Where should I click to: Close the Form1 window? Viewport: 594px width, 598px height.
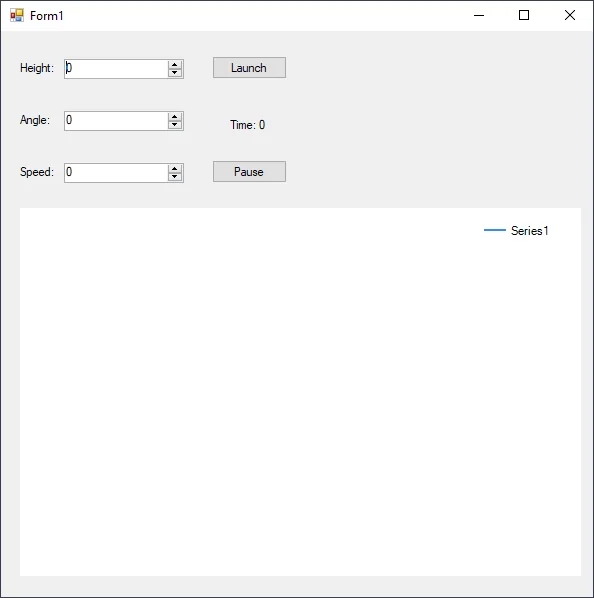pyautogui.click(x=570, y=15)
